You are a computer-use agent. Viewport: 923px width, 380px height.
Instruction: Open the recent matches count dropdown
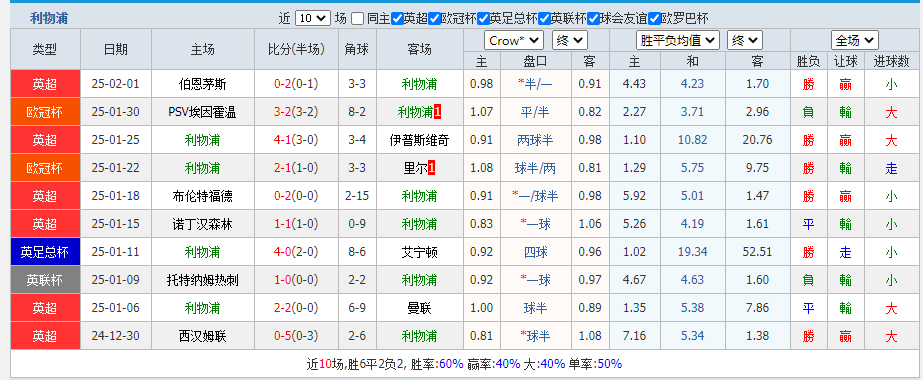313,19
